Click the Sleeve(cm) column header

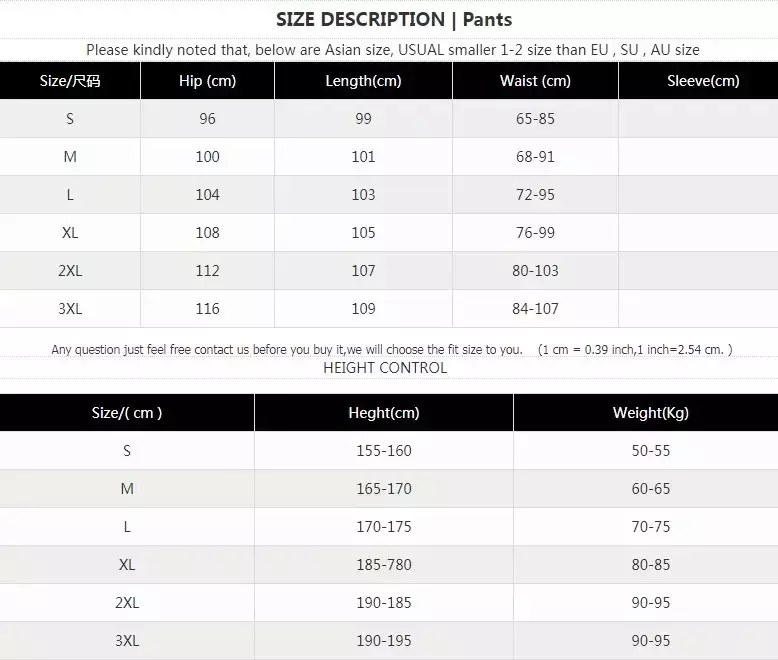coord(703,80)
